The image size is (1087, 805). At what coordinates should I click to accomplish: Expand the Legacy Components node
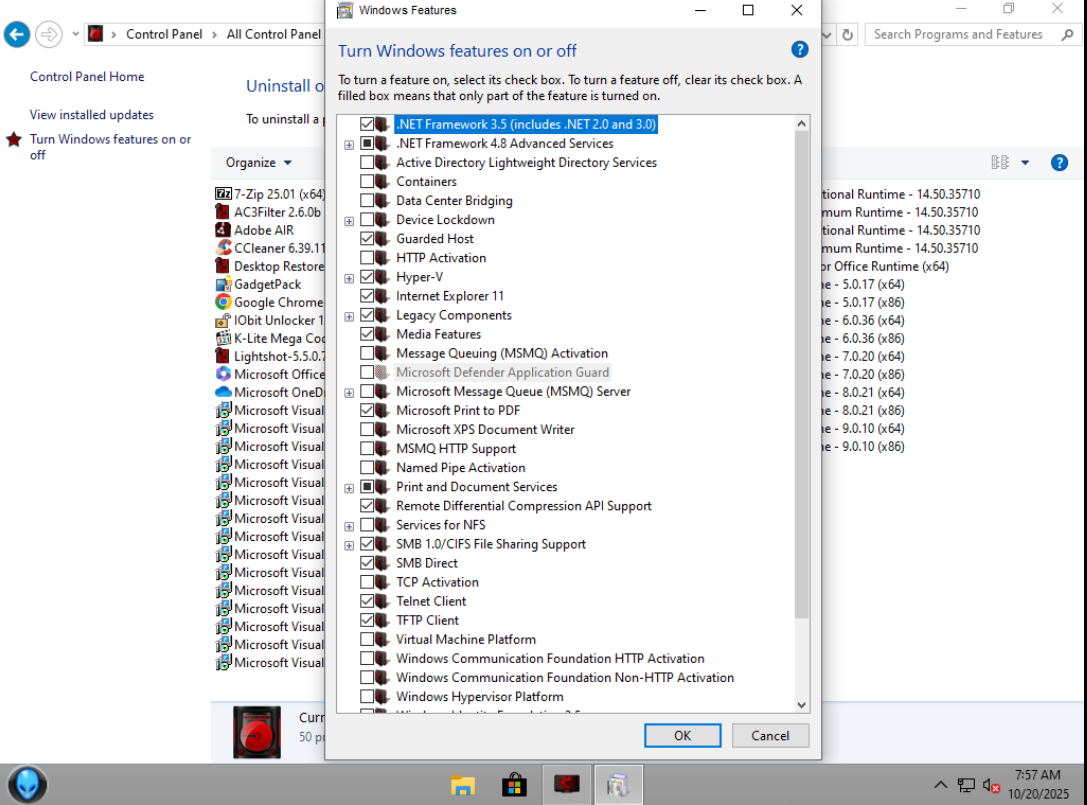(349, 316)
